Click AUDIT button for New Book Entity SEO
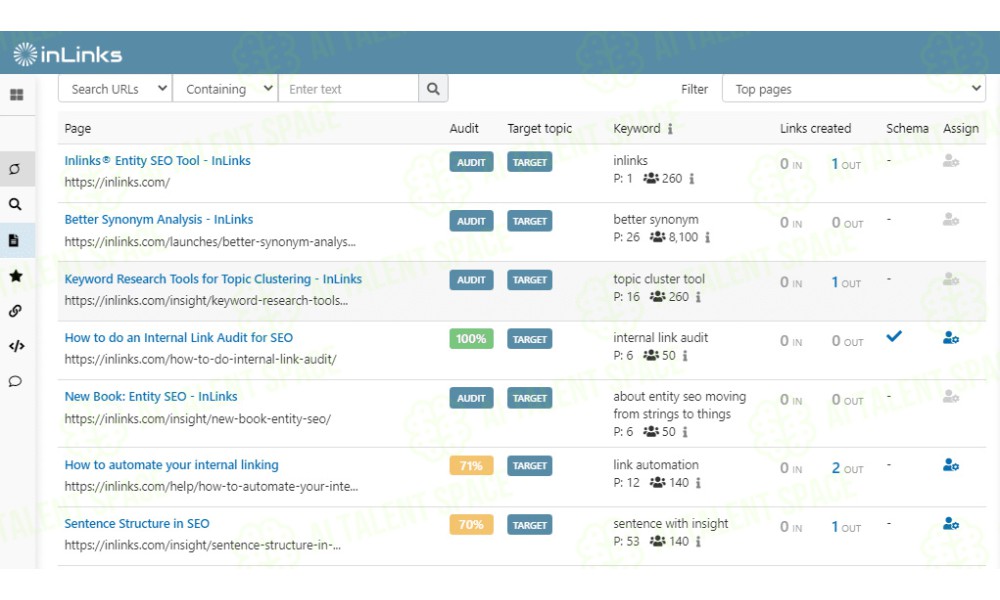 coord(471,399)
